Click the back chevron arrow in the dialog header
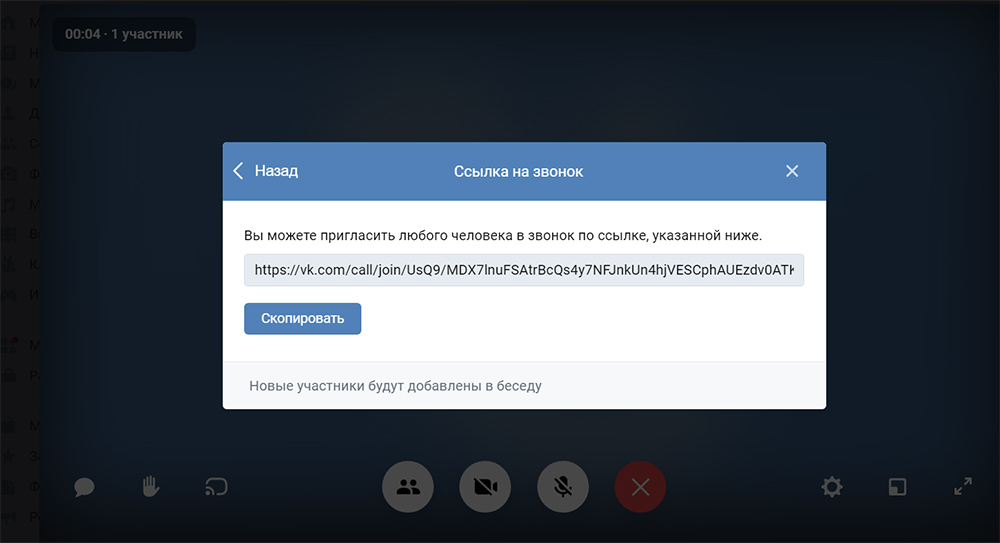This screenshot has width=1000, height=543. click(x=238, y=171)
